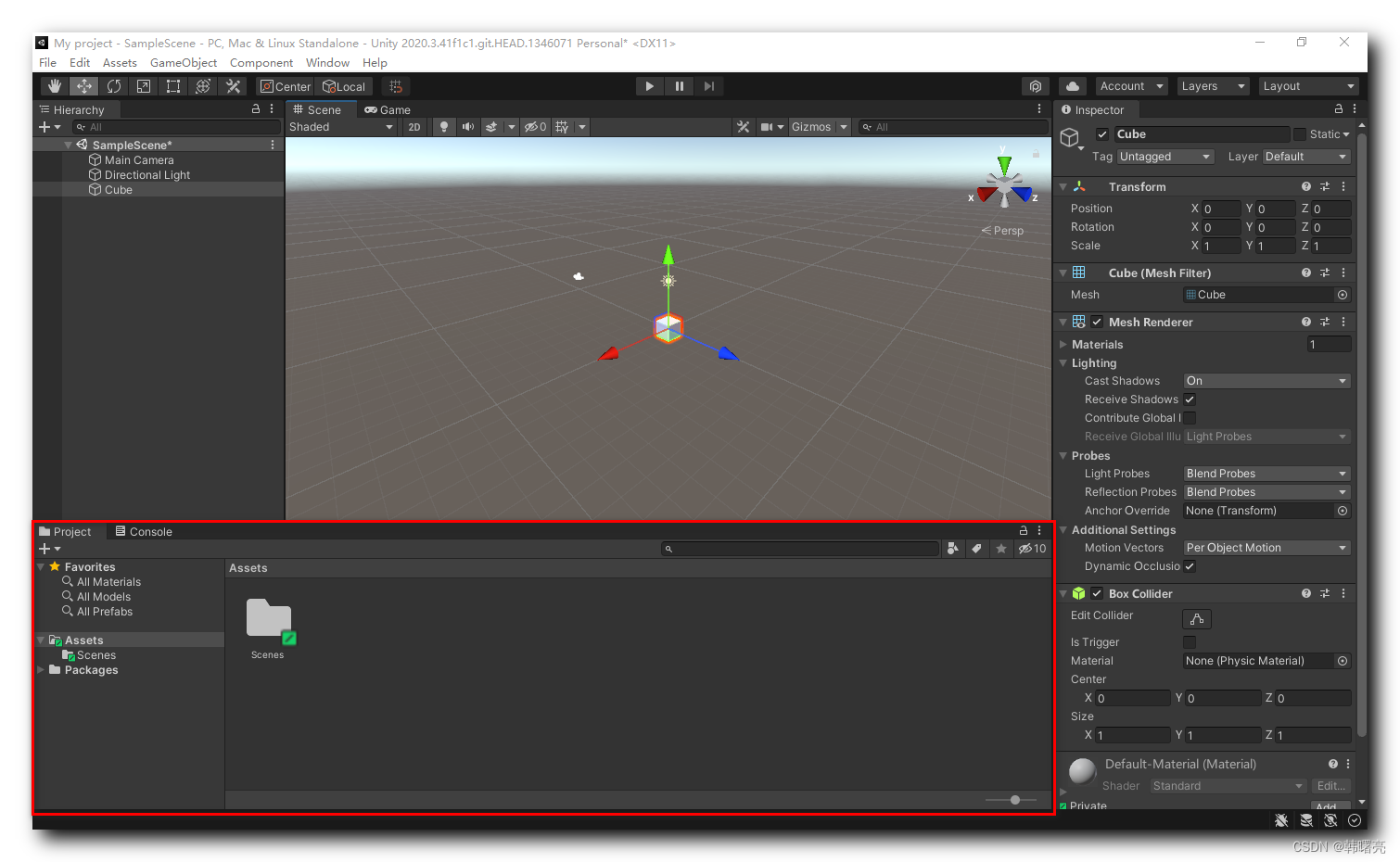Open Motion Vectors dropdown
The height and width of the screenshot is (862, 1400).
(x=1266, y=548)
